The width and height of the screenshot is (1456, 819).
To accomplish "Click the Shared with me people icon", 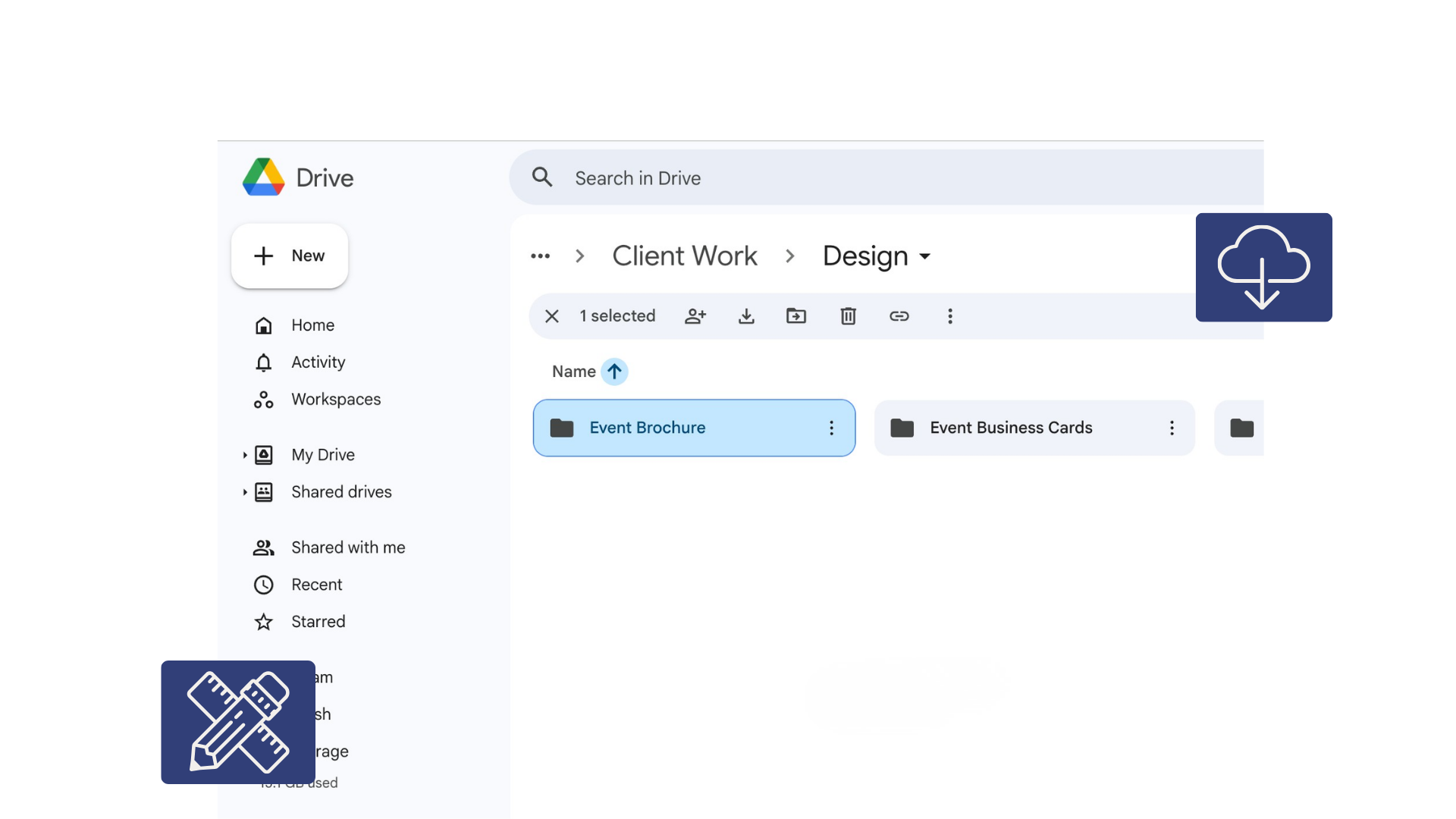I will pyautogui.click(x=263, y=548).
